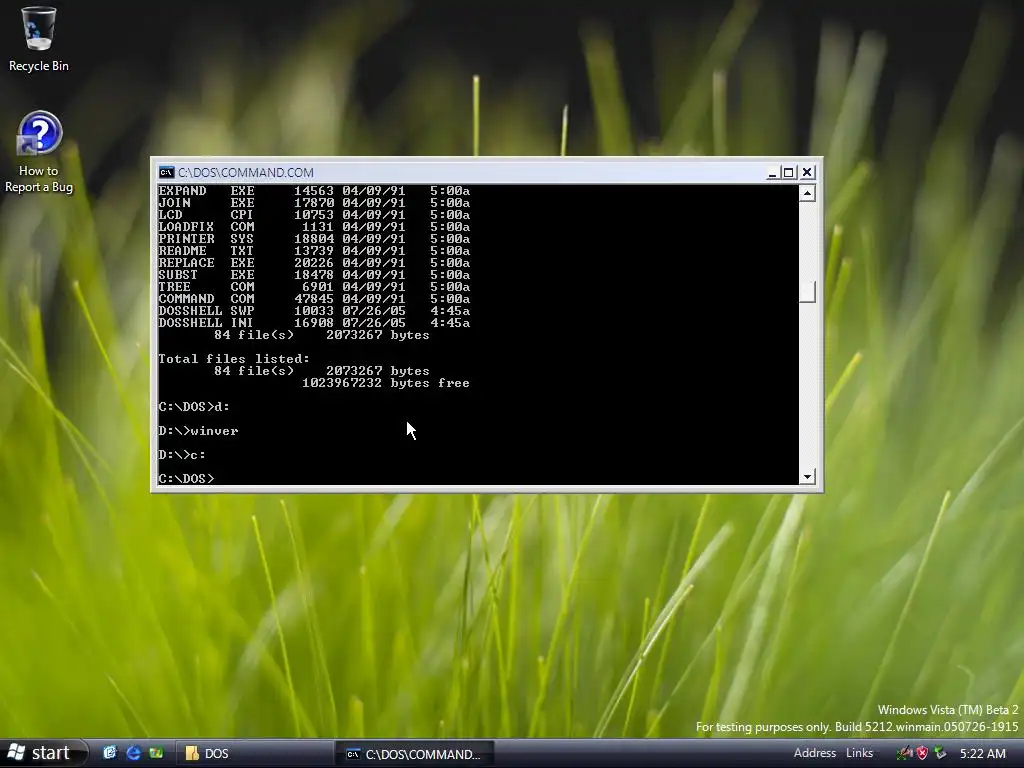Click the EXPAND EXE line in the listing
Viewport: 1024px width, 768px height.
pos(314,191)
